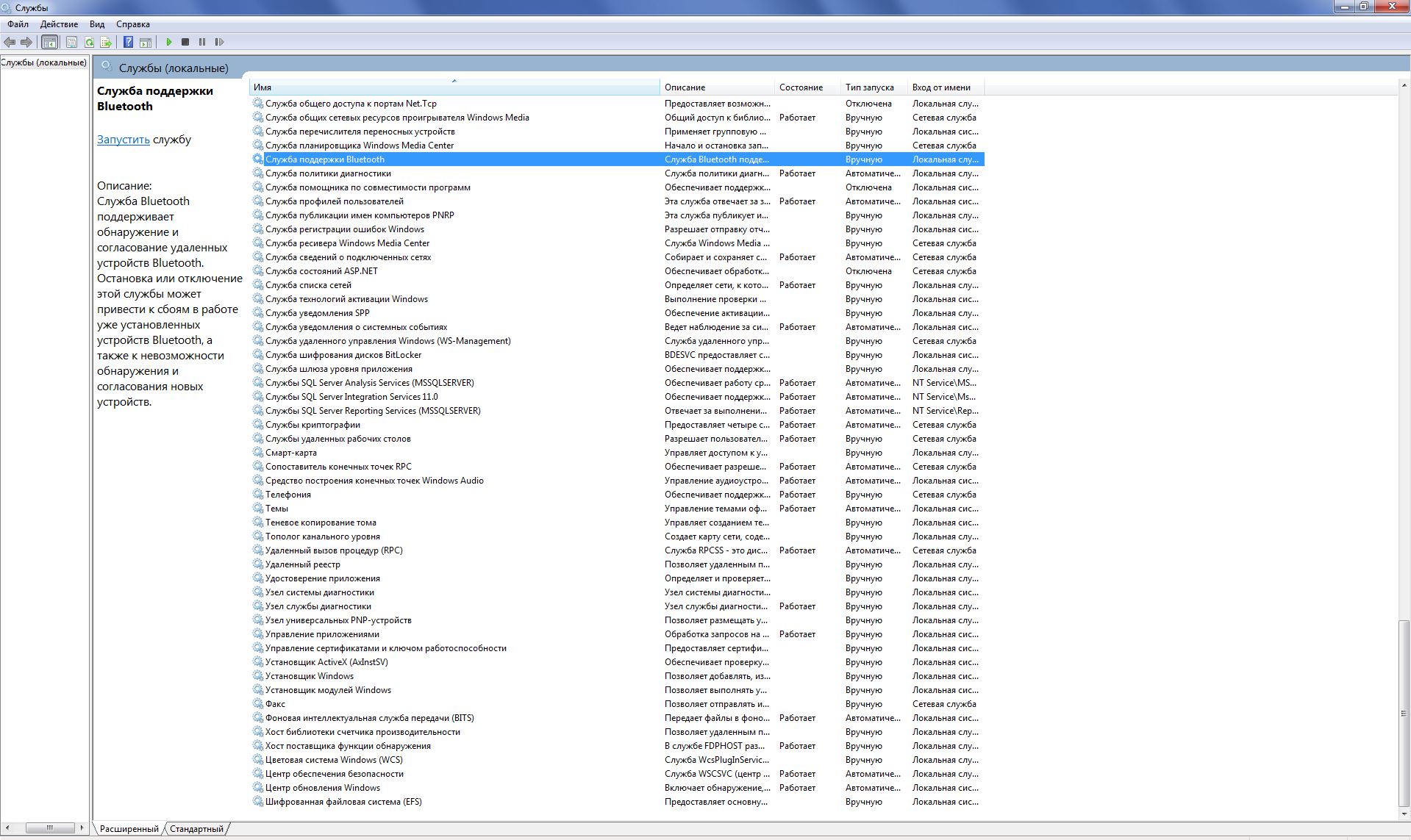1411x840 pixels.
Task: Click the Restart Service toolbar icon
Action: click(219, 43)
